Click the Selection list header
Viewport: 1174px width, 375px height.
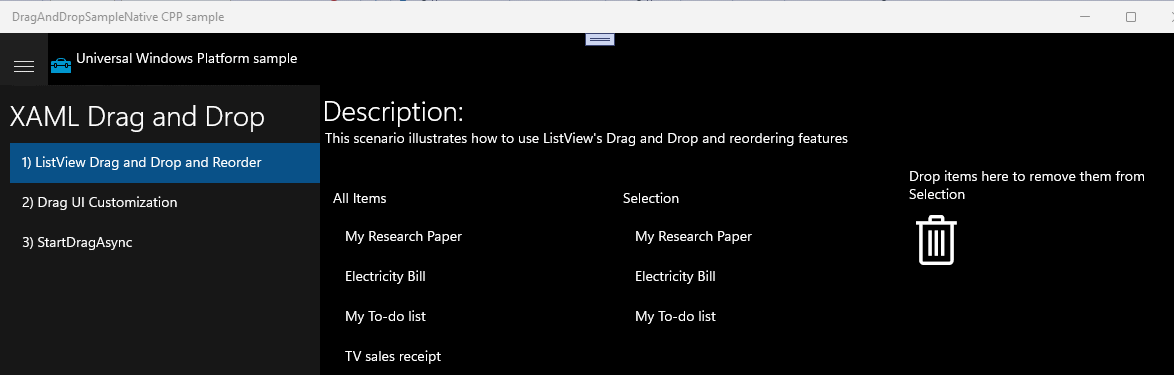tap(651, 198)
